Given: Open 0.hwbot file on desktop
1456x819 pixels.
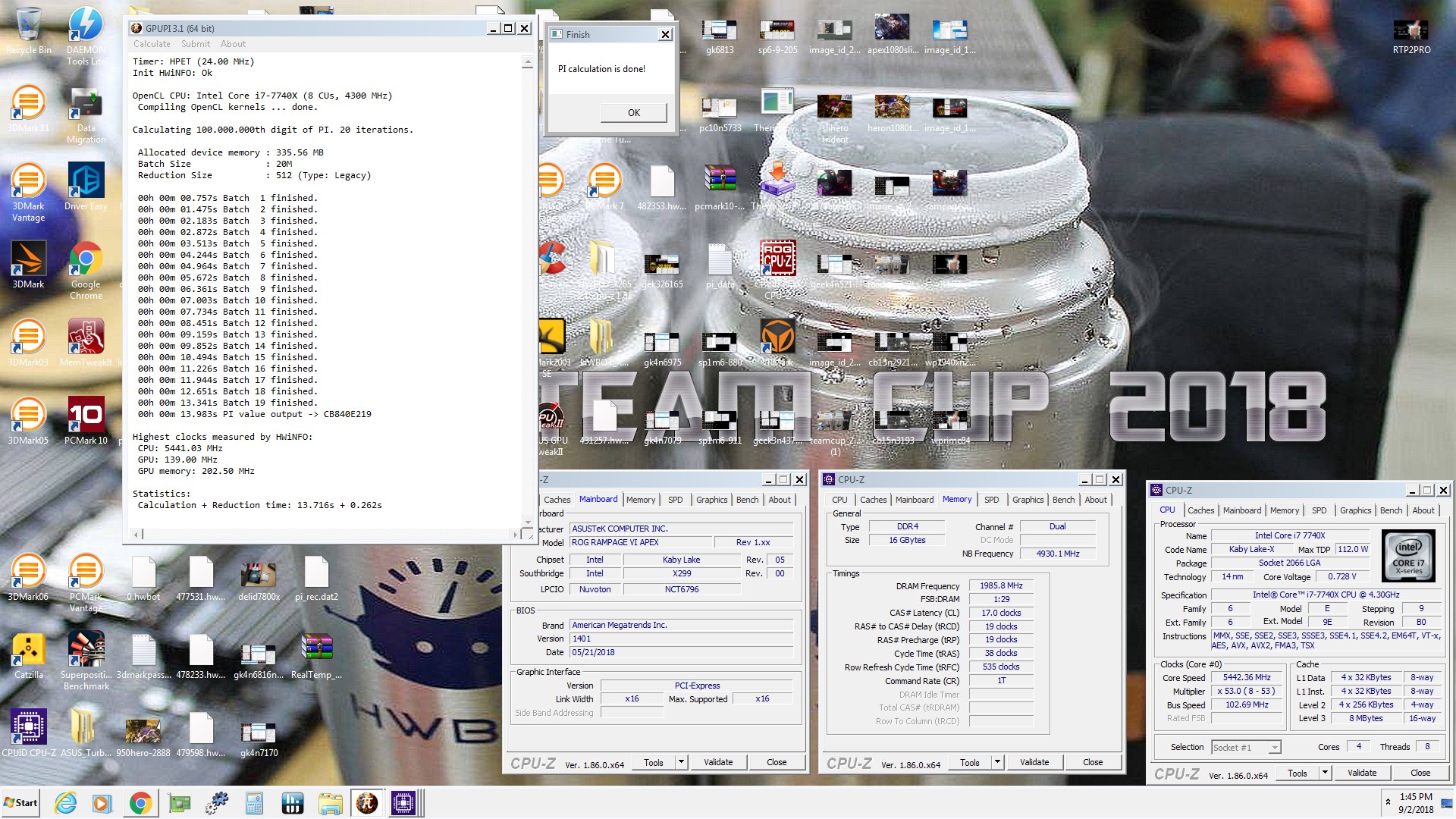Looking at the screenshot, I should tap(143, 577).
